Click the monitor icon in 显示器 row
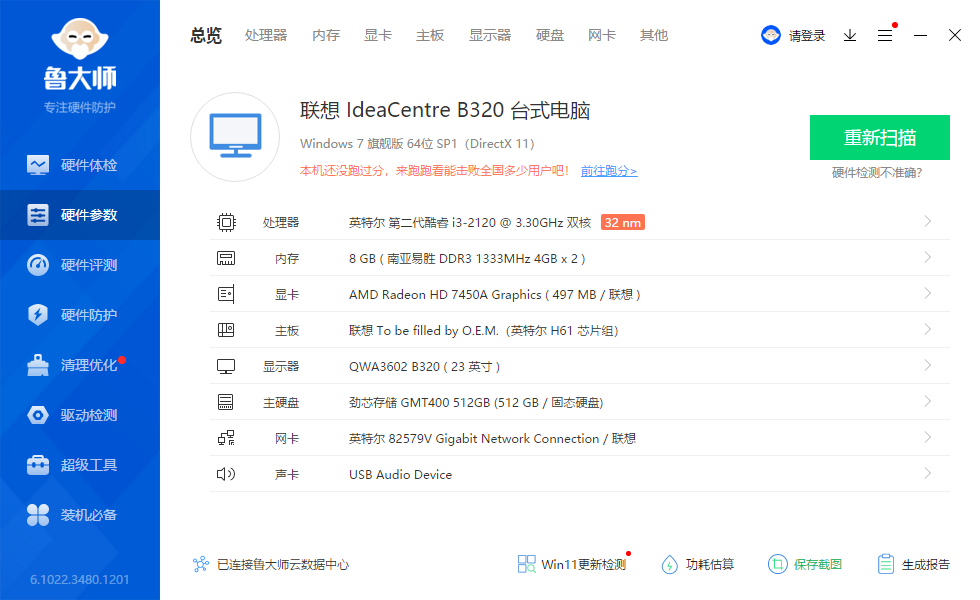Screen dimensions: 980x600 [226, 366]
